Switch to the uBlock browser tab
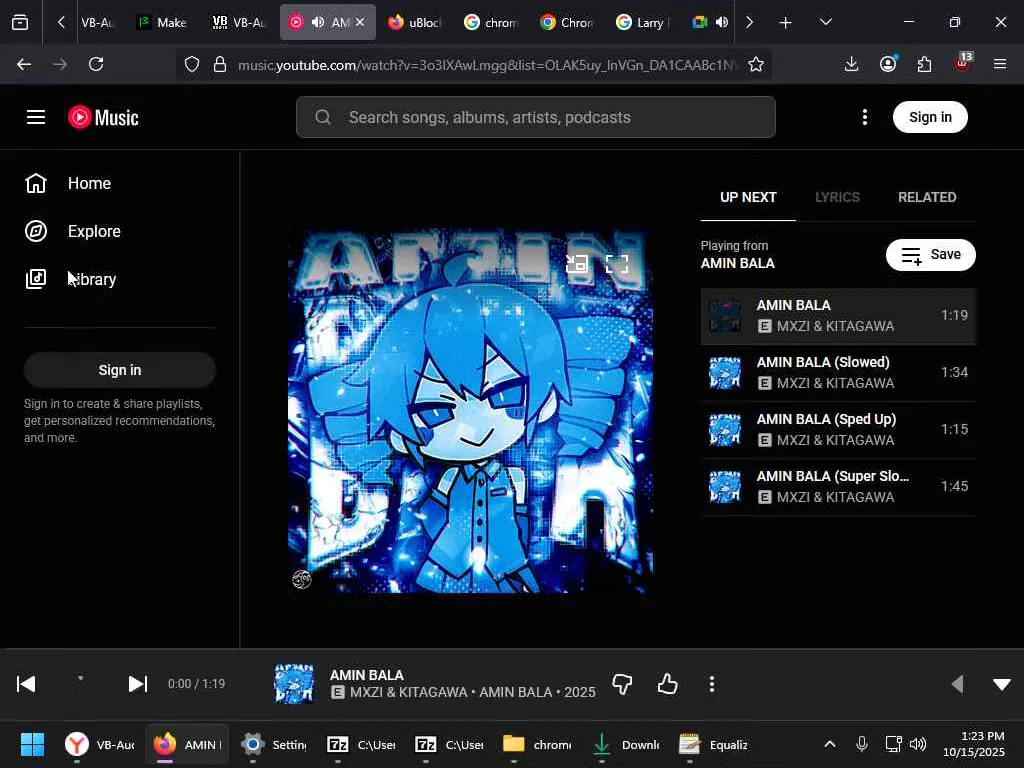The width and height of the screenshot is (1024, 768). tap(414, 22)
